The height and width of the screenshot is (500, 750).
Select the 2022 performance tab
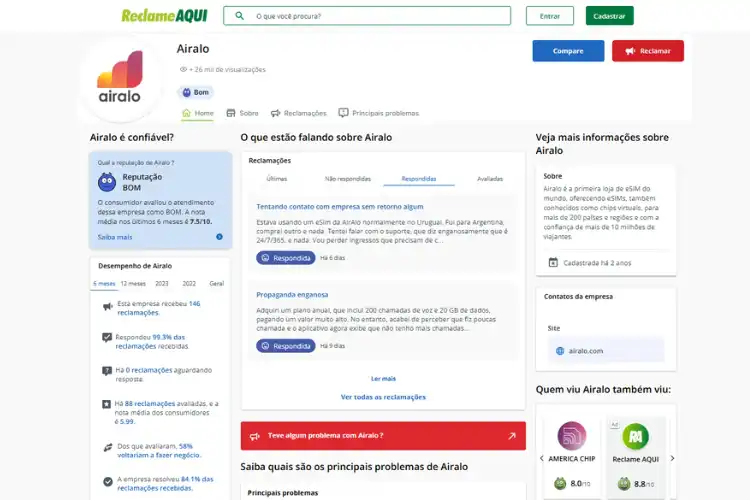click(x=189, y=284)
